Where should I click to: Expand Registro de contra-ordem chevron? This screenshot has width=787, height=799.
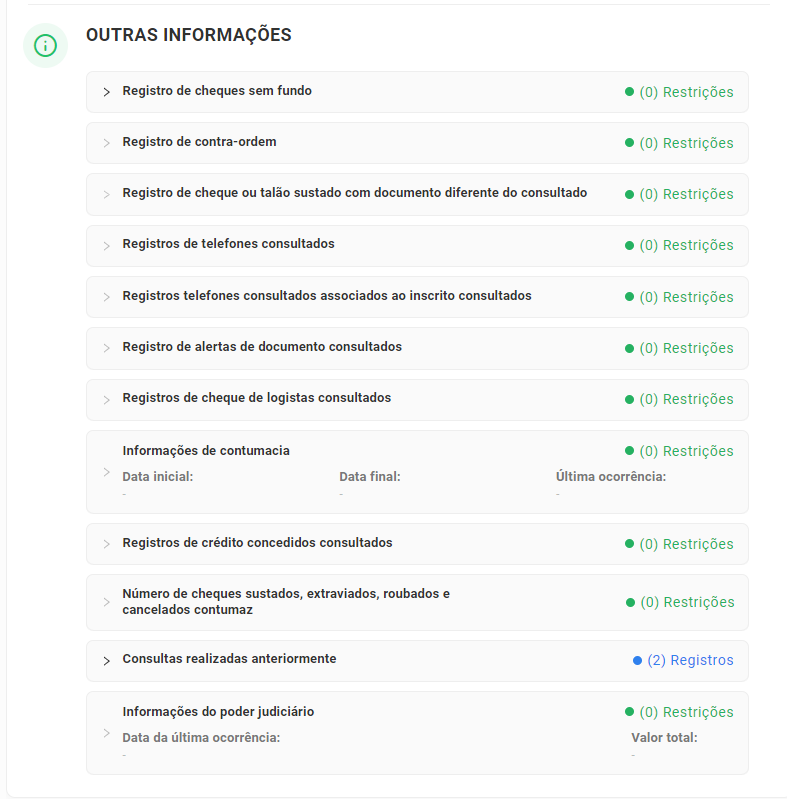(107, 143)
